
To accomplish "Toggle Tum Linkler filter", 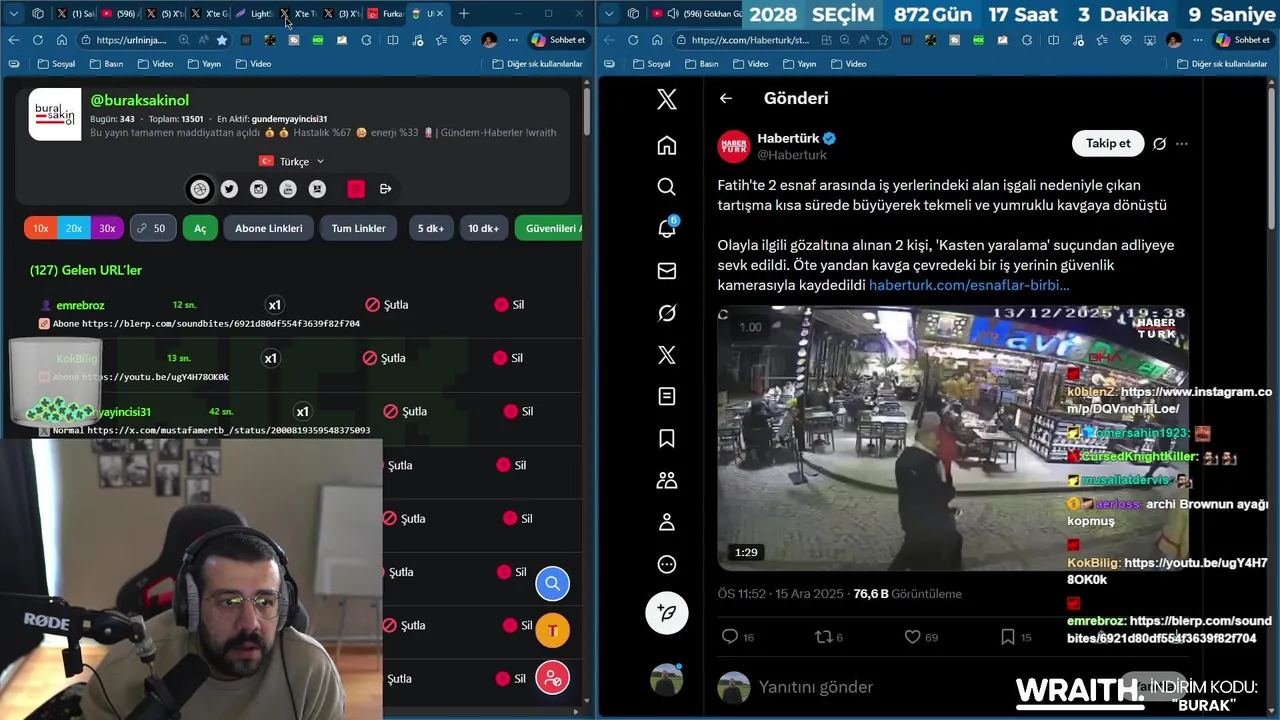I will [x=358, y=228].
